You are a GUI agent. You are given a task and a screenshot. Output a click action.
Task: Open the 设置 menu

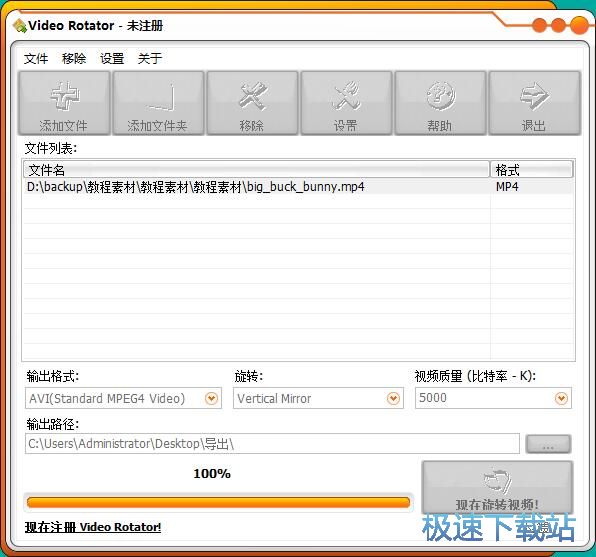tap(112, 59)
